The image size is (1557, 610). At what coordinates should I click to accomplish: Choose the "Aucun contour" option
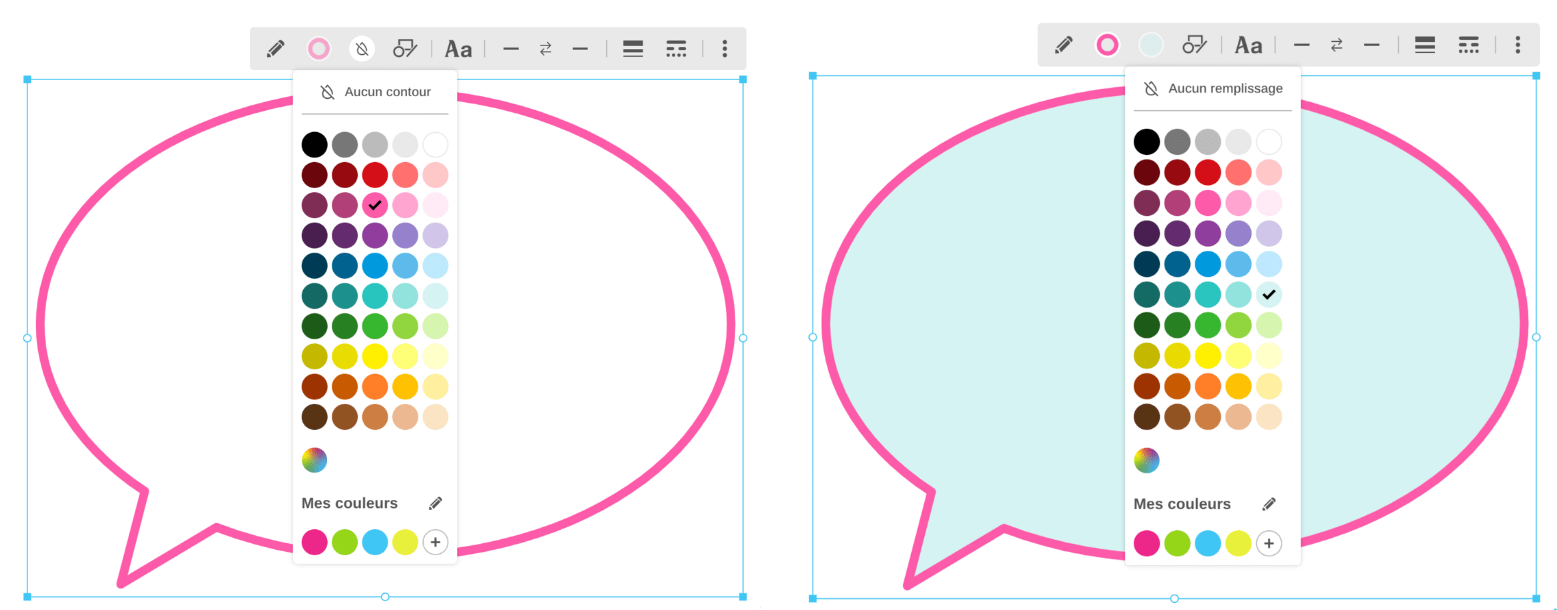click(375, 92)
